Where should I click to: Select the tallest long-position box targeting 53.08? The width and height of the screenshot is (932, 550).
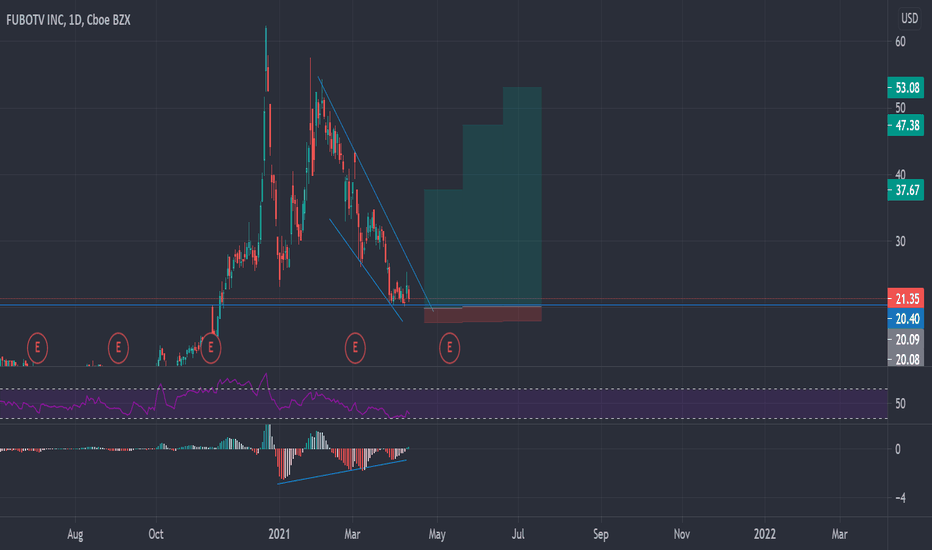(522, 196)
